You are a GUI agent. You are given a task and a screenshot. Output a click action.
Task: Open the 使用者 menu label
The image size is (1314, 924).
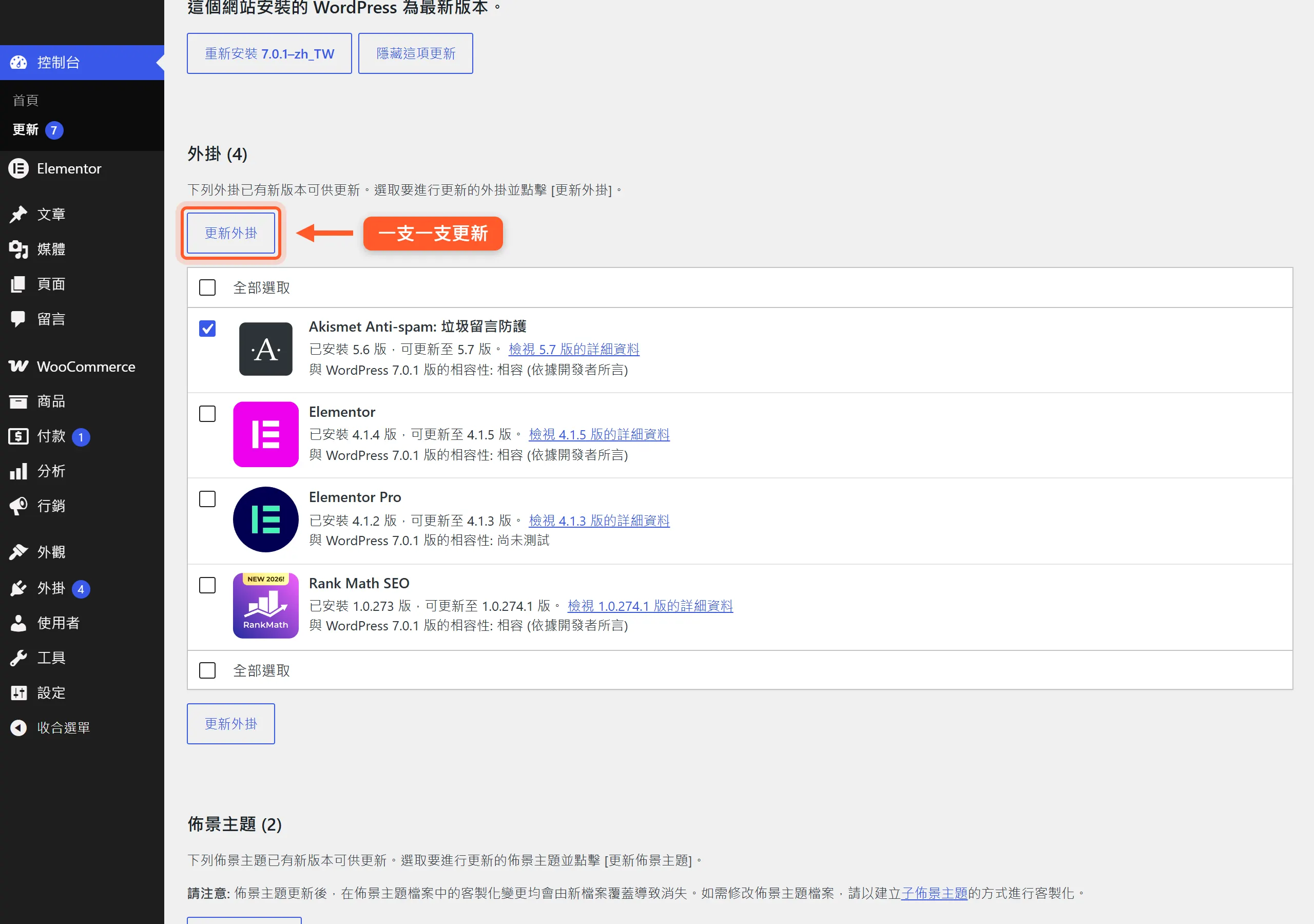58,623
